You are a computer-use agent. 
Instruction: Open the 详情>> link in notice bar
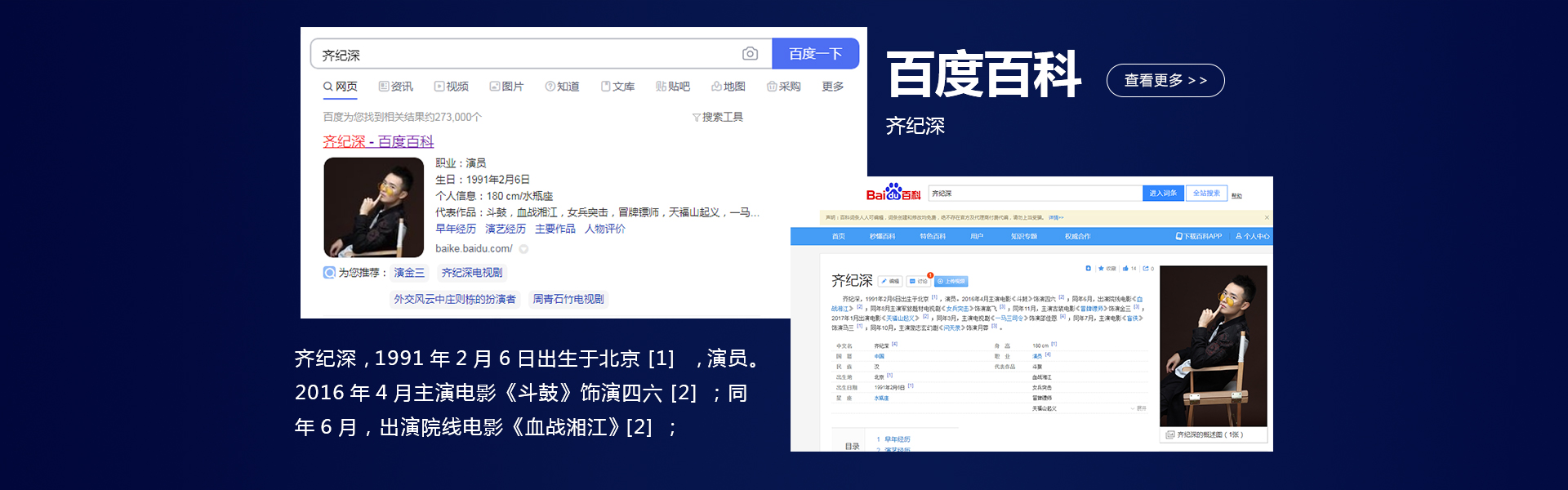point(1056,217)
